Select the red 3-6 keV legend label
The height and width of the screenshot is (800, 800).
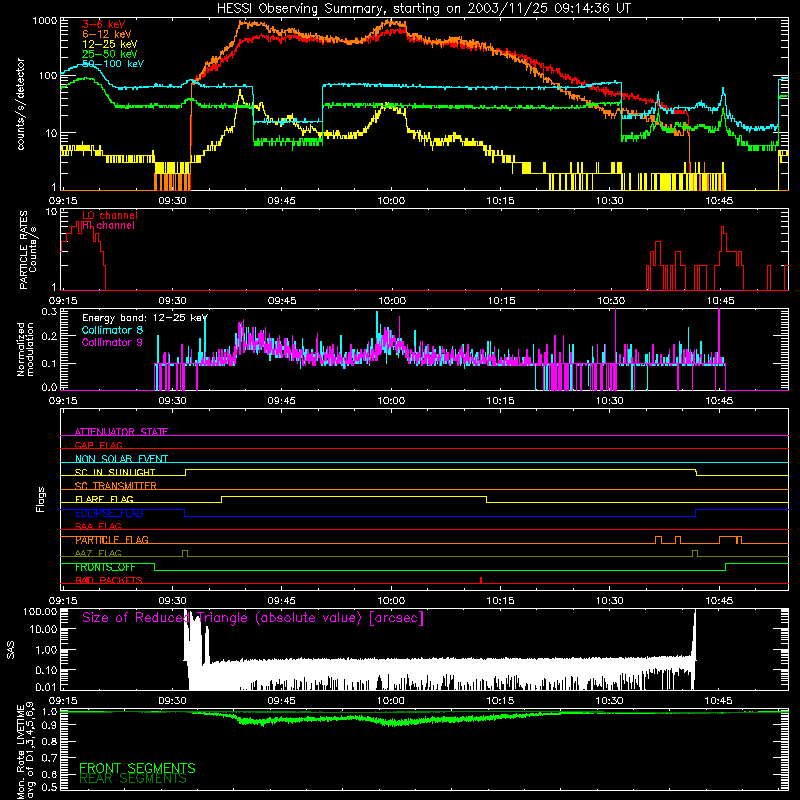104,24
